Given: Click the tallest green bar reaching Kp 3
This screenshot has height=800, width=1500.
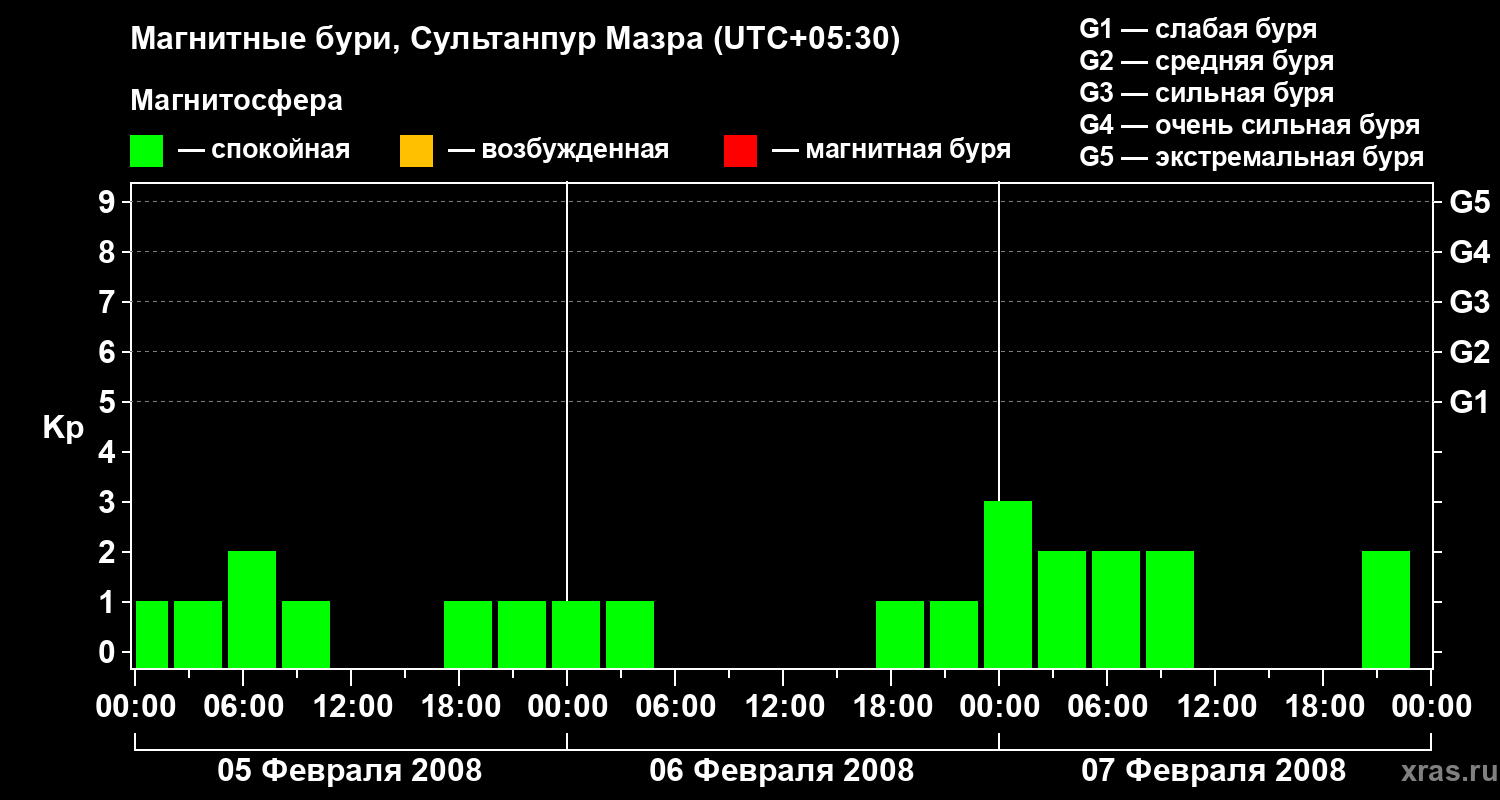Looking at the screenshot, I should pyautogui.click(x=1008, y=584).
